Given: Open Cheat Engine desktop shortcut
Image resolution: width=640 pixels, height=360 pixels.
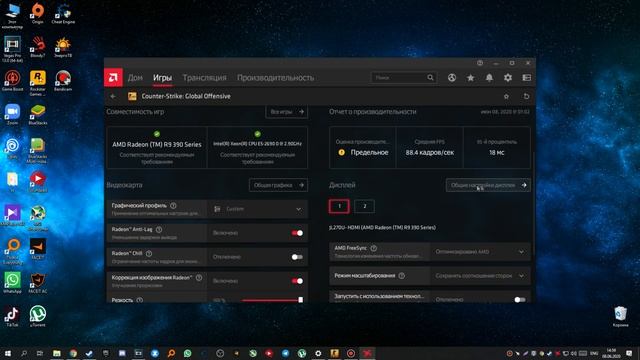Looking at the screenshot, I should coord(63,13).
